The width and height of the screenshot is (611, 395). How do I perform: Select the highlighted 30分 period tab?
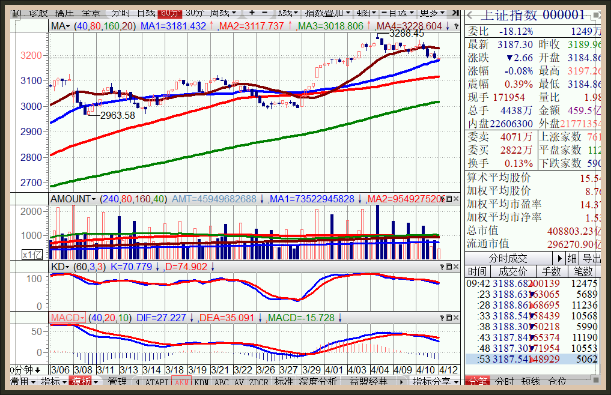pyautogui.click(x=170, y=13)
